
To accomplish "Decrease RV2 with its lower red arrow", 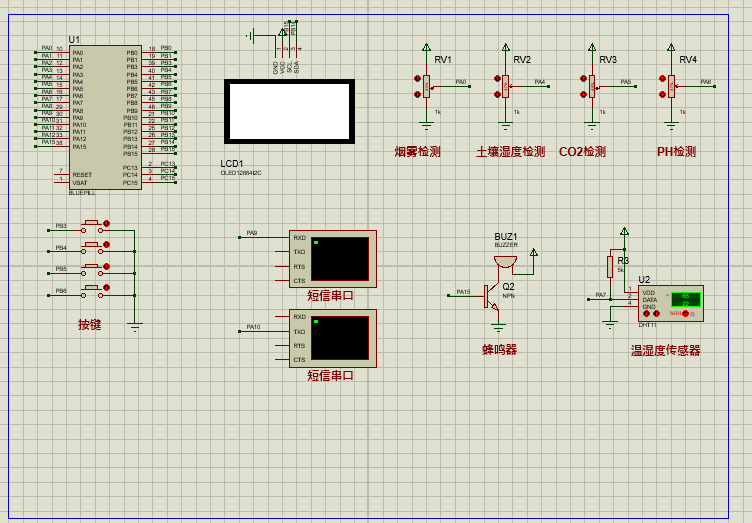I will pos(497,94).
